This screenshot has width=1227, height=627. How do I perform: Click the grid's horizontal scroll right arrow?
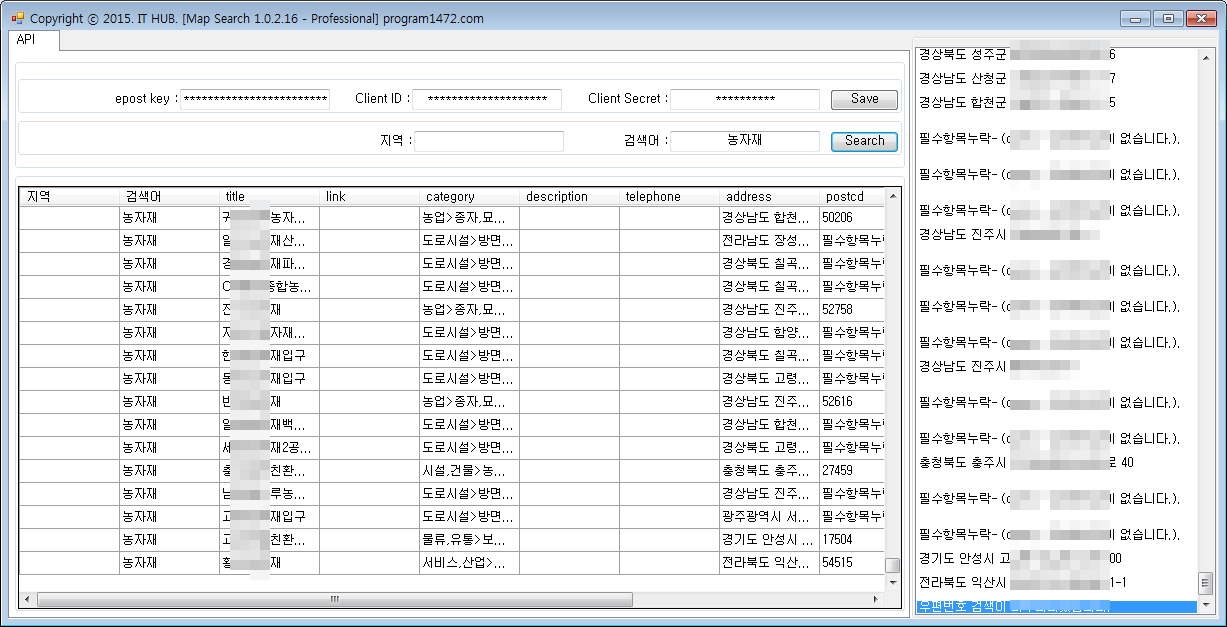point(876,599)
